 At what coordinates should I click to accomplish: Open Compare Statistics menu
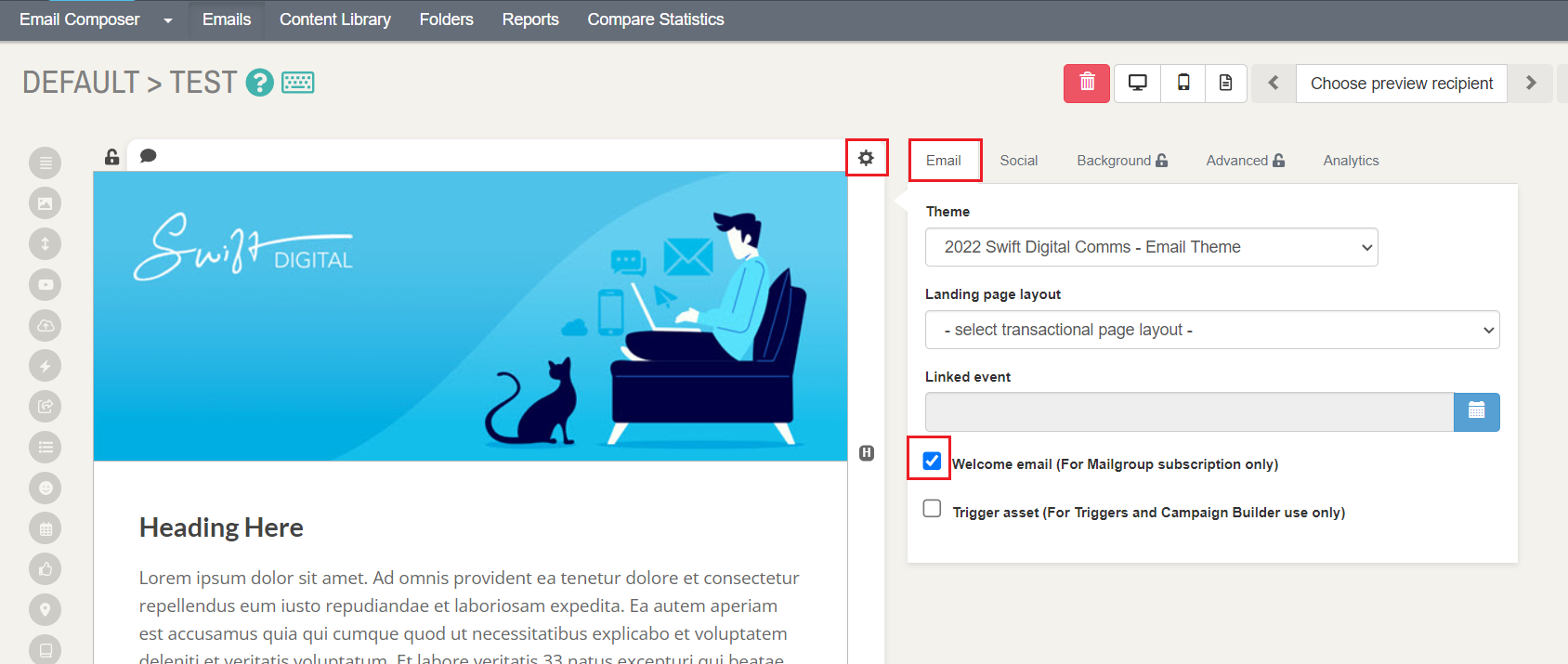[656, 20]
